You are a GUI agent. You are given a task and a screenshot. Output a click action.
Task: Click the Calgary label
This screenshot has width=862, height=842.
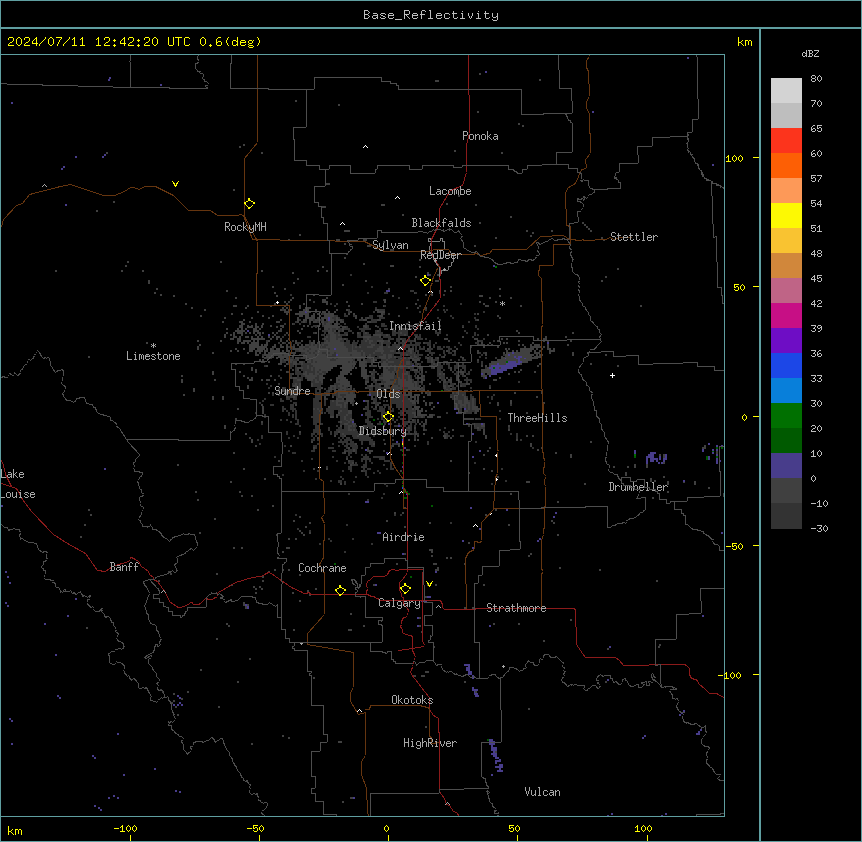pyautogui.click(x=399, y=603)
